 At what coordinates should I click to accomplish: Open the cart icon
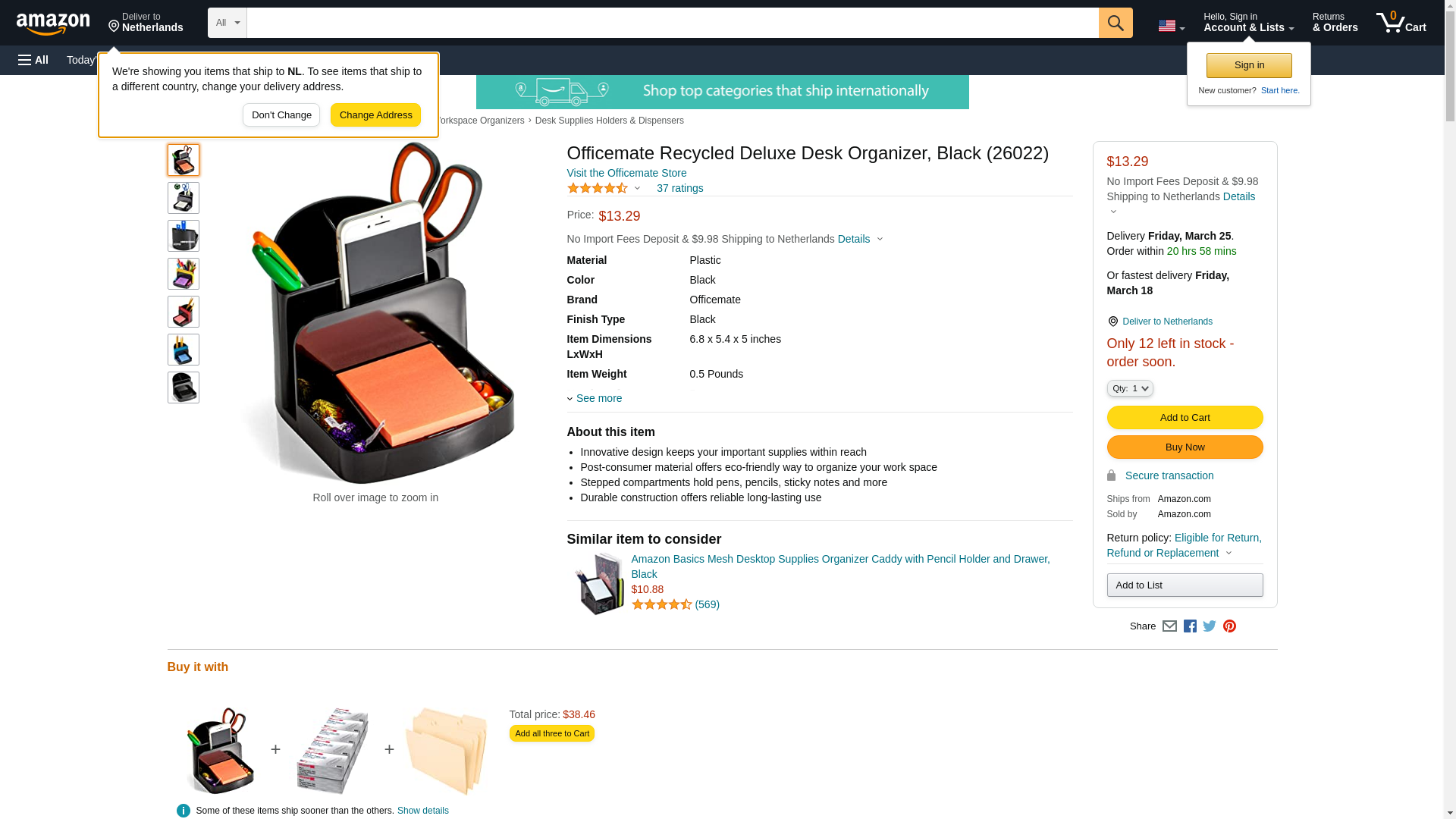(x=1401, y=23)
